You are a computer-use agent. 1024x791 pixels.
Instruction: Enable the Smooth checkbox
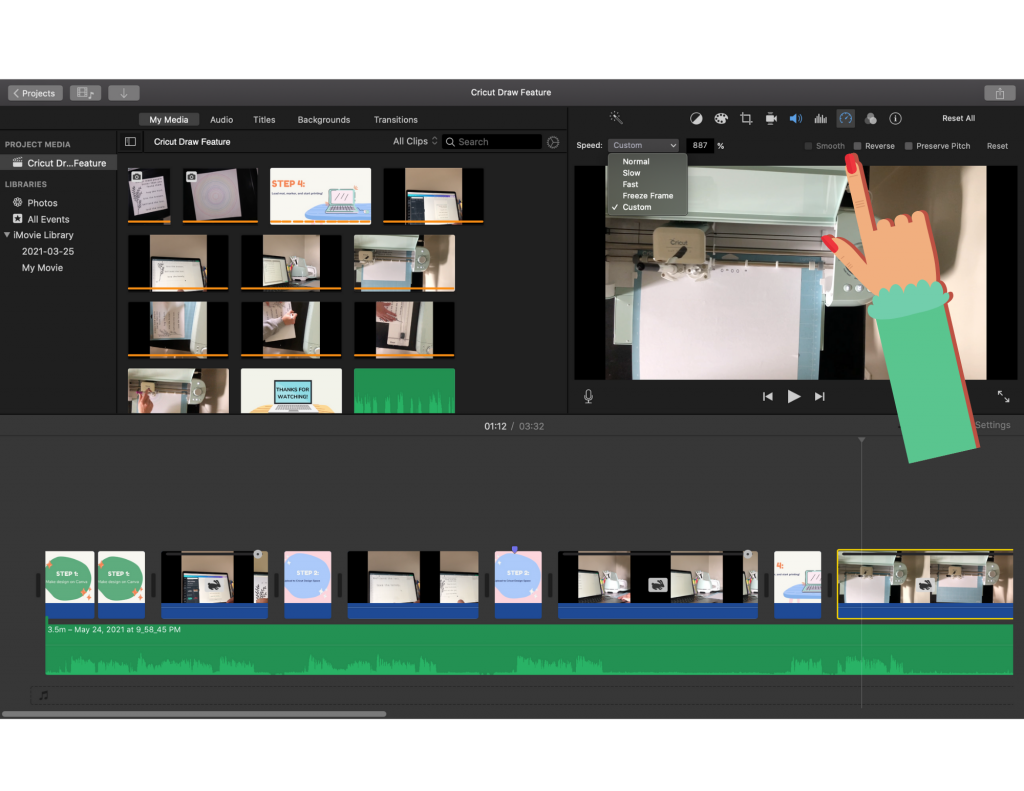point(808,146)
